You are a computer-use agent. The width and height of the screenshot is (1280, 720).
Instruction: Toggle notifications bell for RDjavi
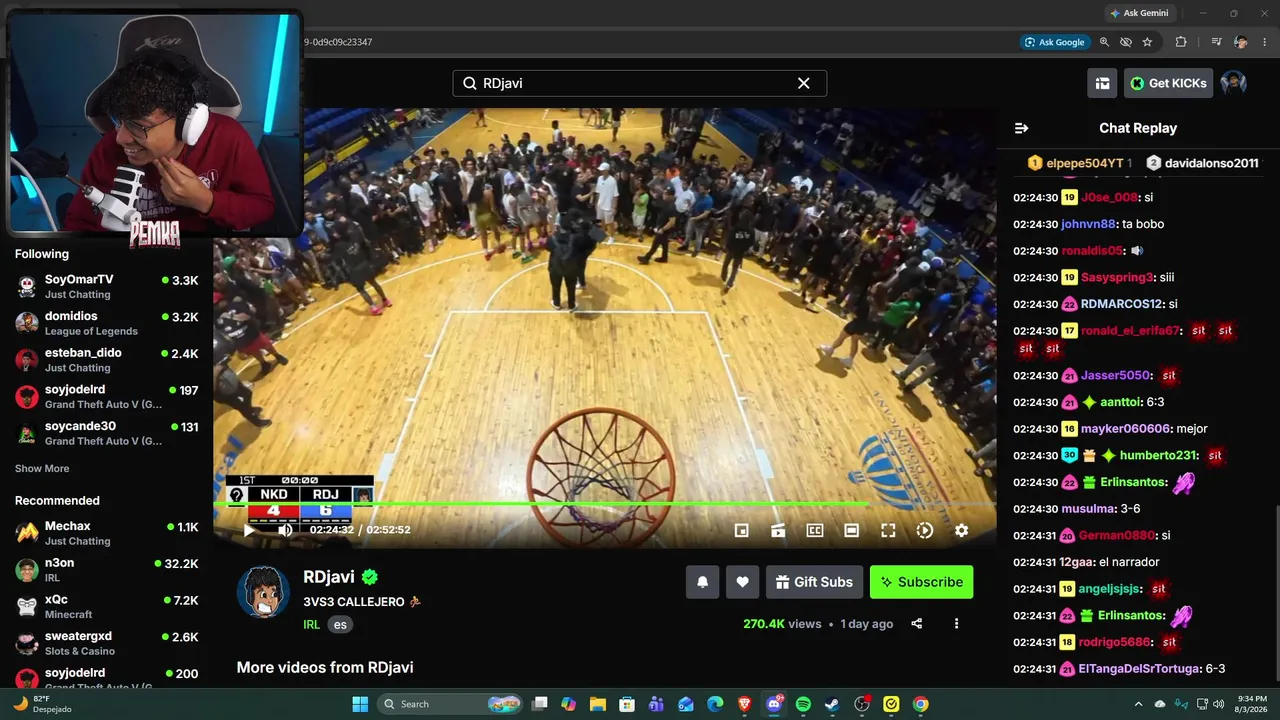[703, 582]
